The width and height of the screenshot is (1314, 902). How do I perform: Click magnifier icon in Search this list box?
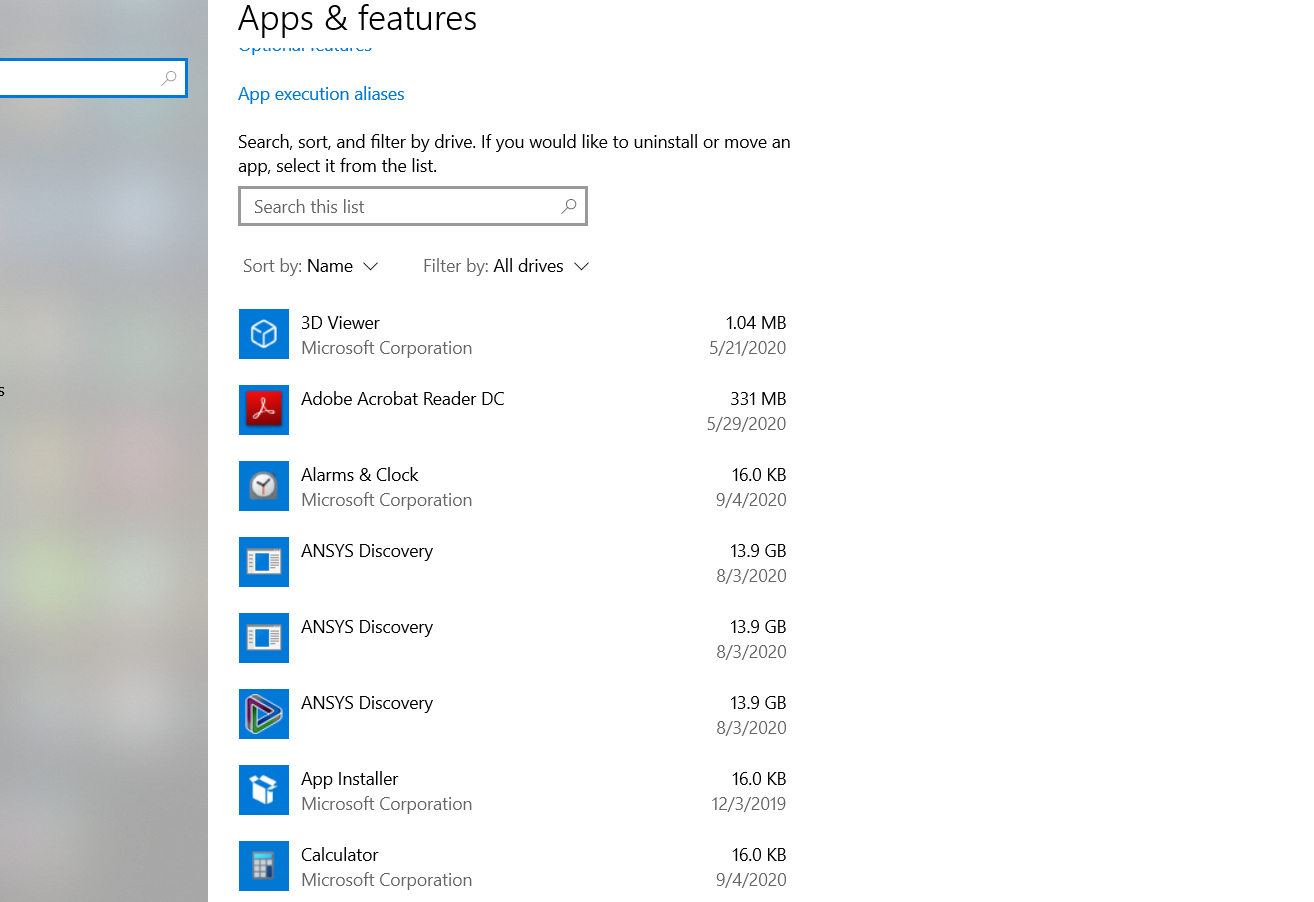(x=568, y=207)
